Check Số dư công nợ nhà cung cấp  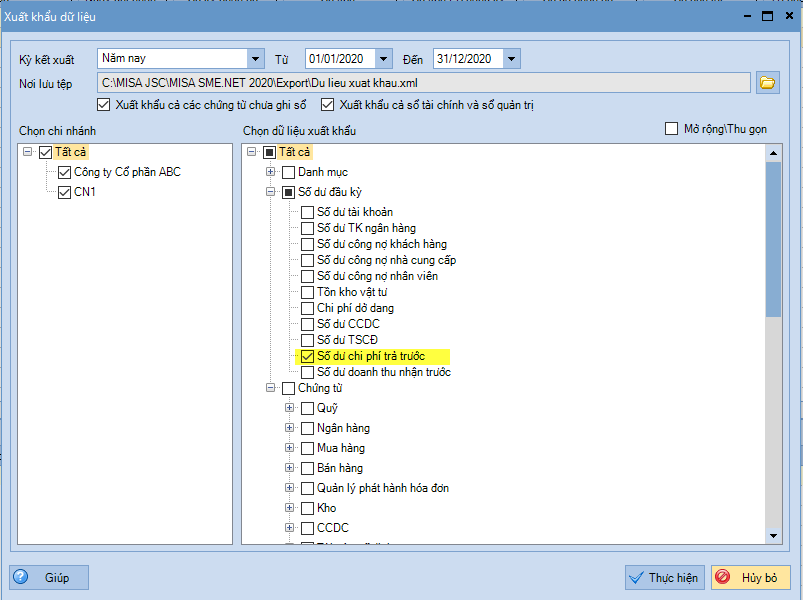[307, 260]
